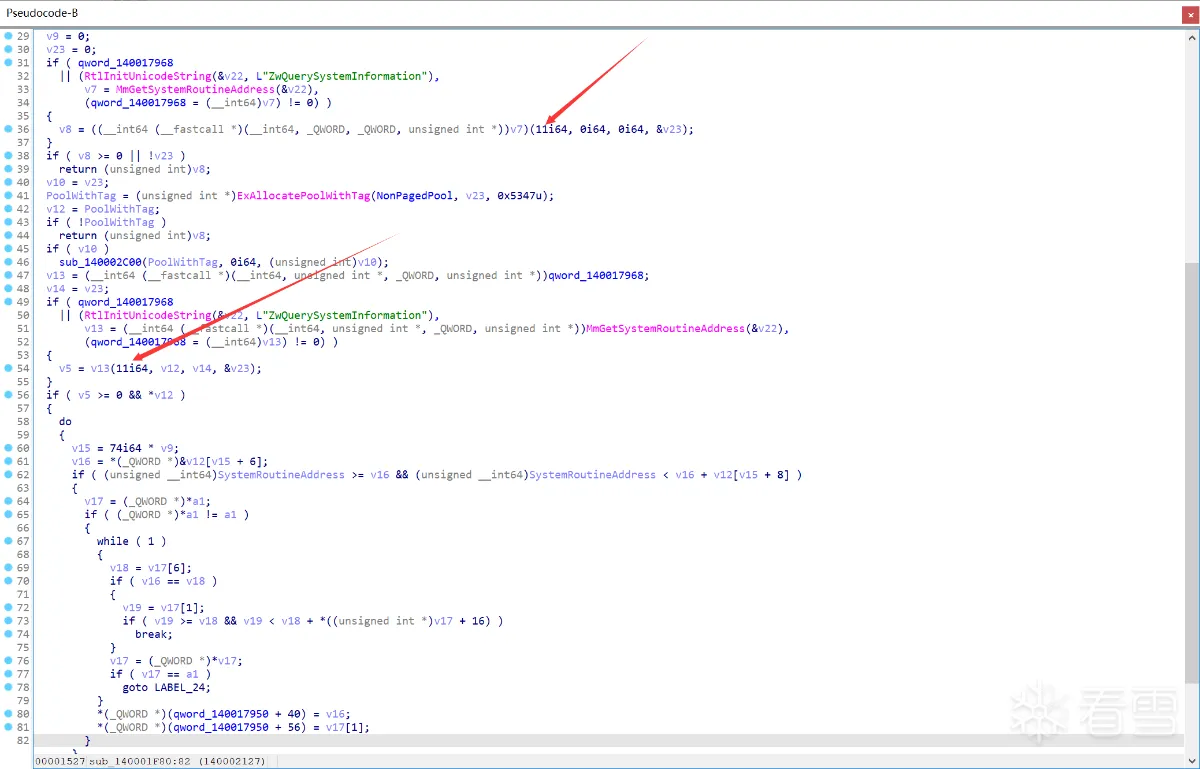Image resolution: width=1200 pixels, height=769 pixels.
Task: Toggle breakpoint dot on line 46
Action: [9, 262]
